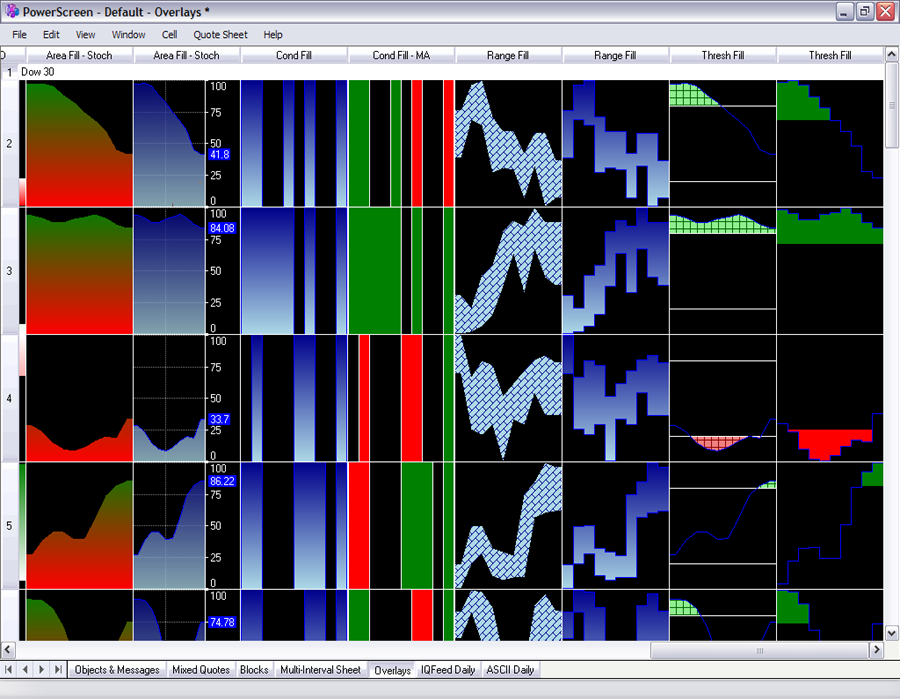Select the Cond Fill - MA column header
Viewport: 900px width, 699px height.
[x=402, y=55]
